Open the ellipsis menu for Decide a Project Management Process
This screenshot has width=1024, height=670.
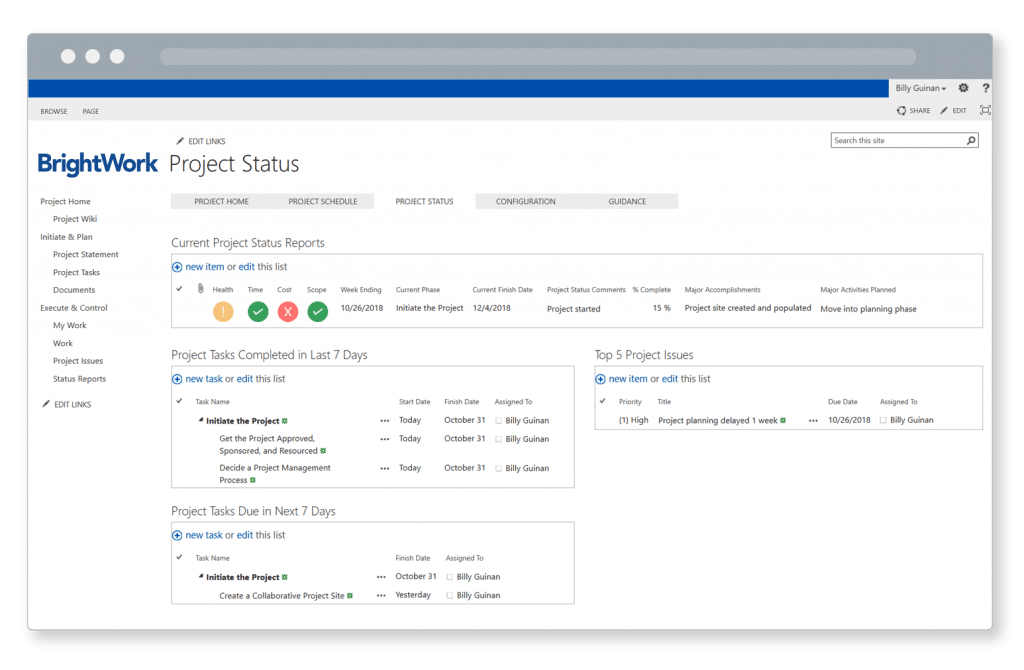point(384,468)
